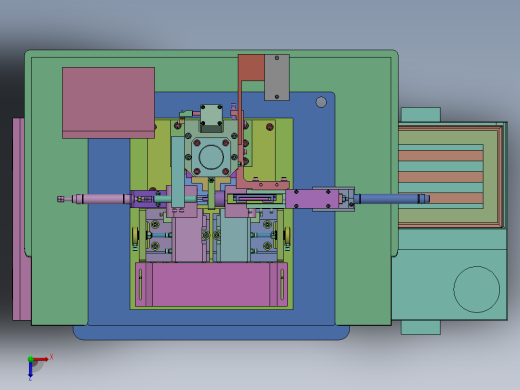520x390 pixels.
Task: Select the teal tab below the teal box
Action: point(421,327)
